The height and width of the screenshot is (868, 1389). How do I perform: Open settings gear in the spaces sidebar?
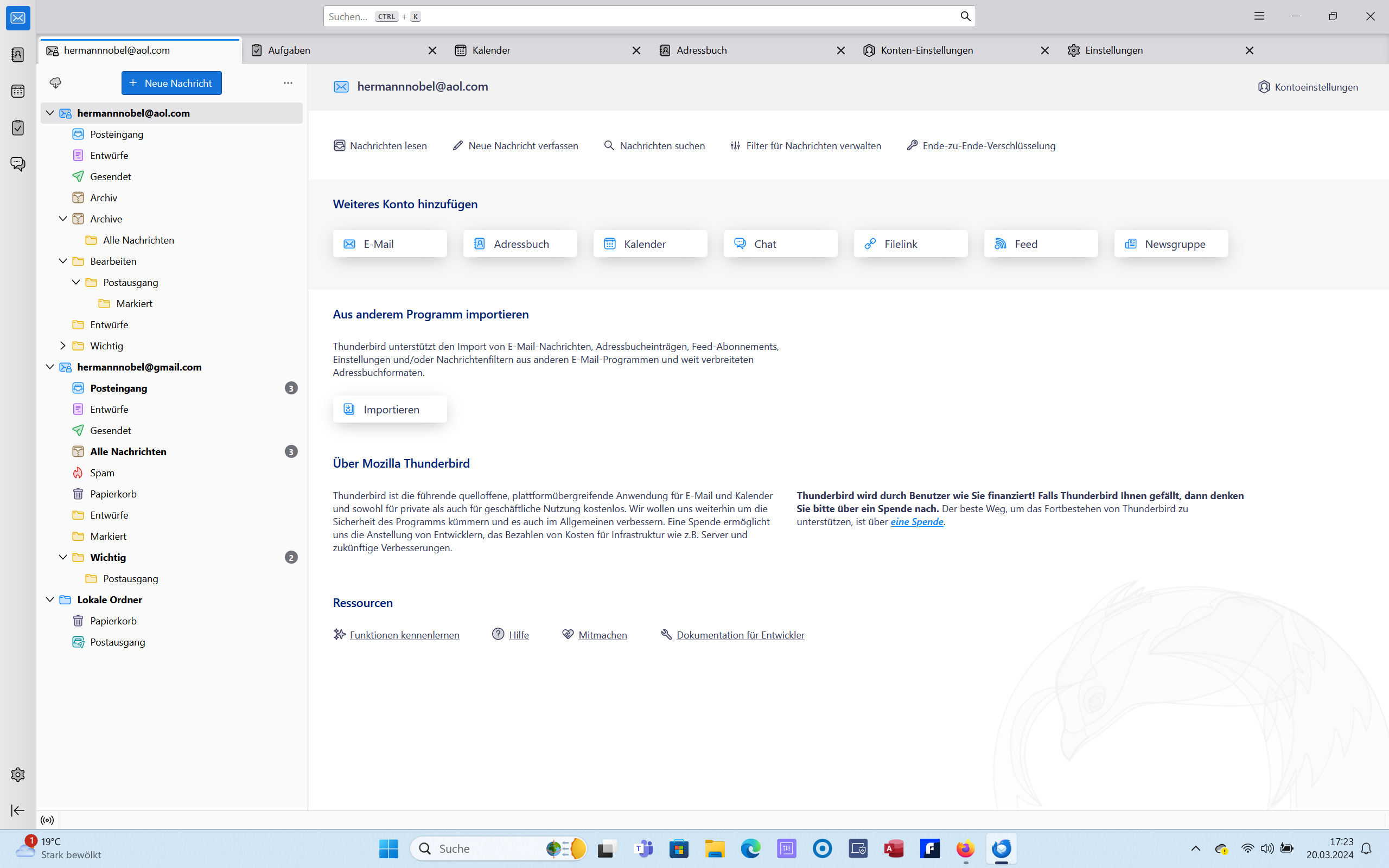pos(18,775)
